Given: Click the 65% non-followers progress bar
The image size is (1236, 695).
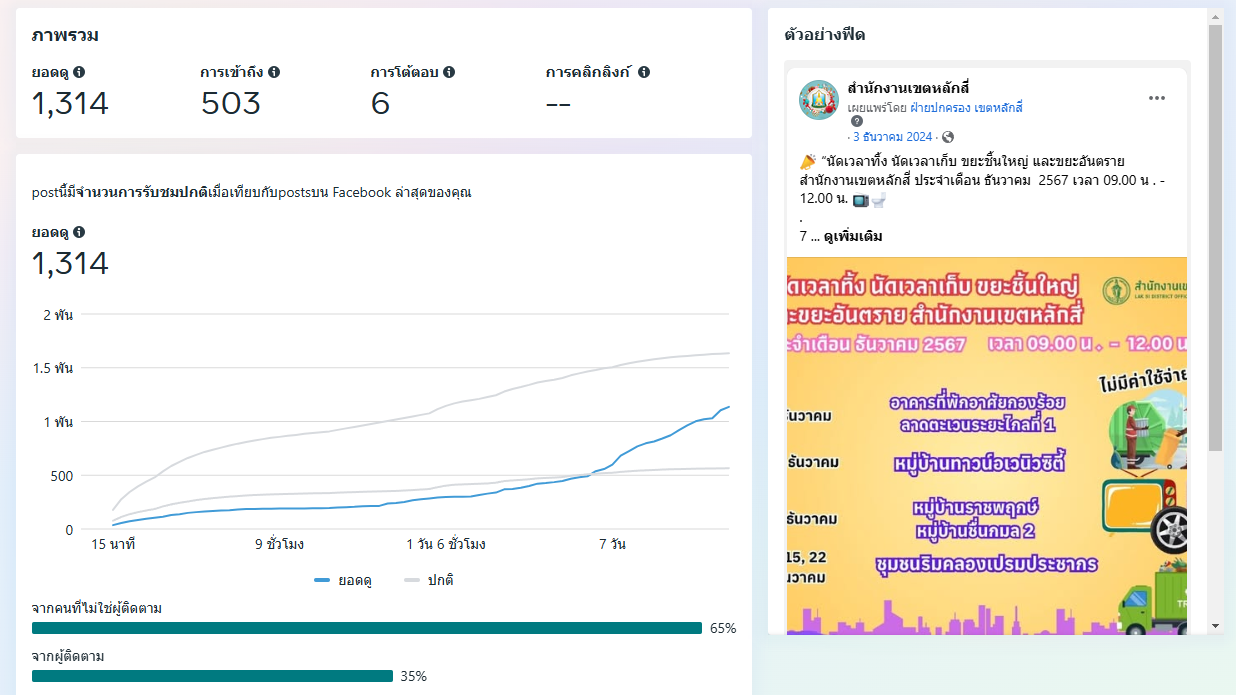Looking at the screenshot, I should [x=366, y=628].
